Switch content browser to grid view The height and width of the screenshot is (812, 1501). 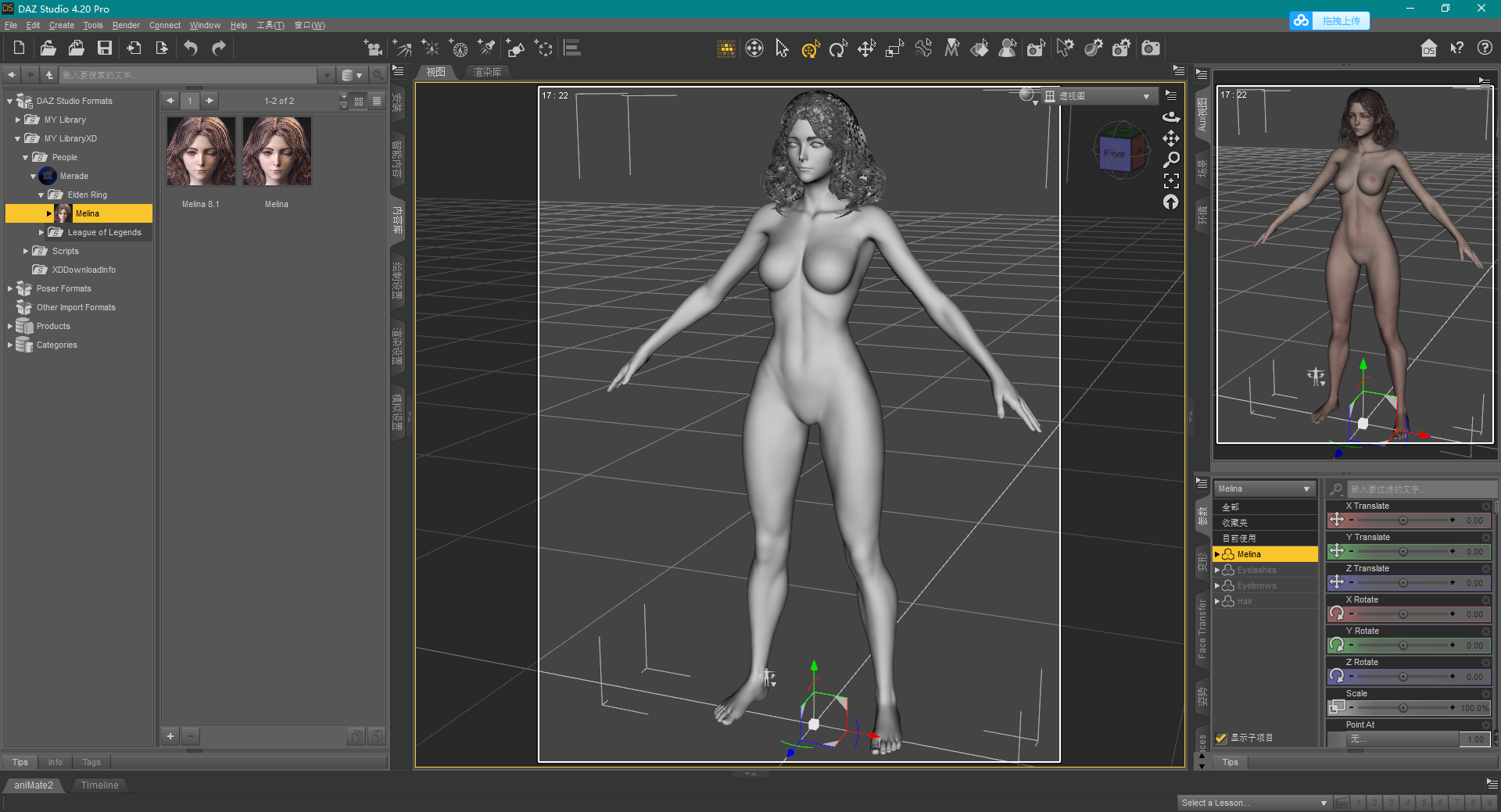coord(359,101)
